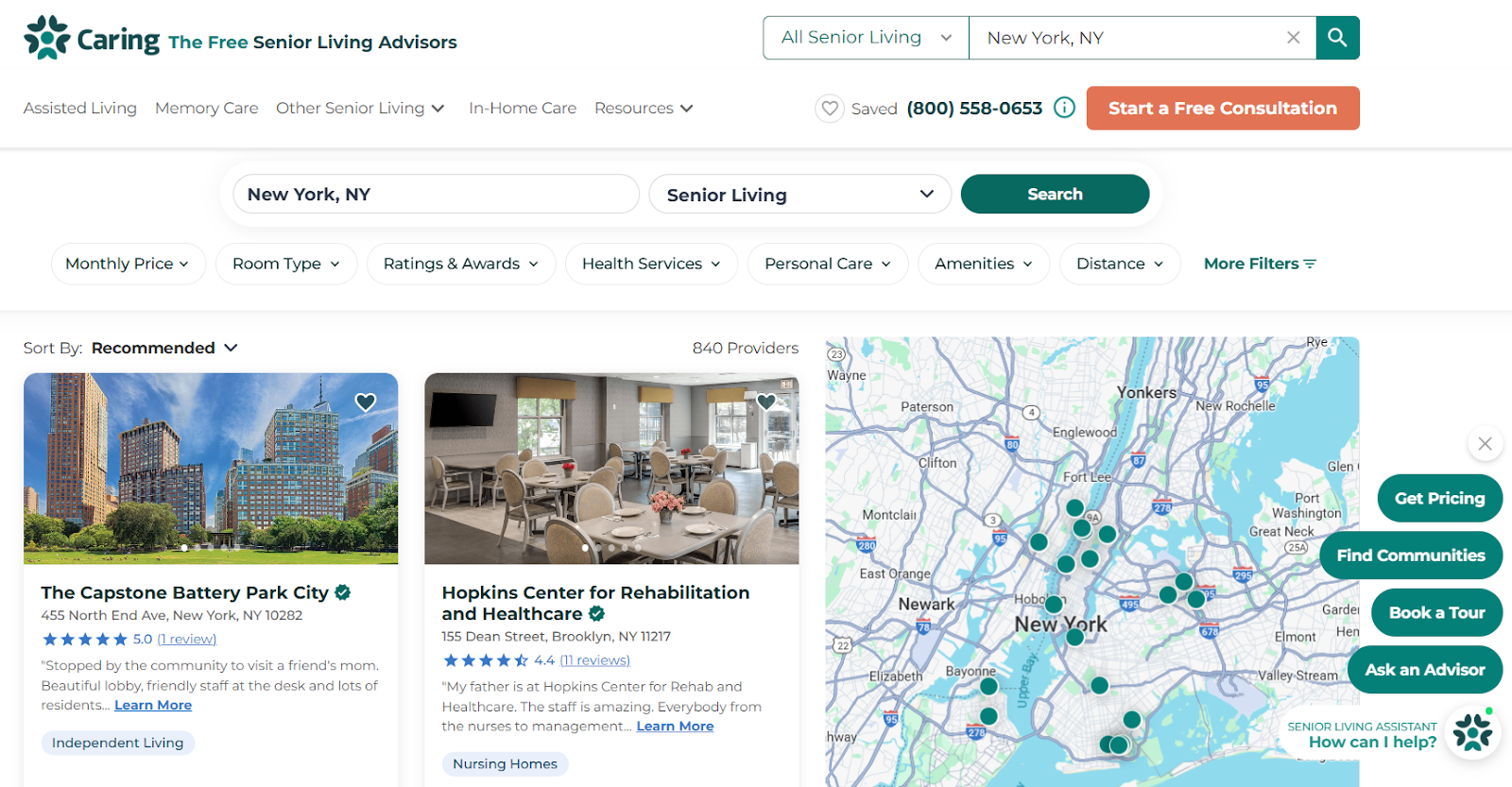Click verified badge next to Capstone Battery Park City
This screenshot has width=1512, height=787.
[x=343, y=592]
